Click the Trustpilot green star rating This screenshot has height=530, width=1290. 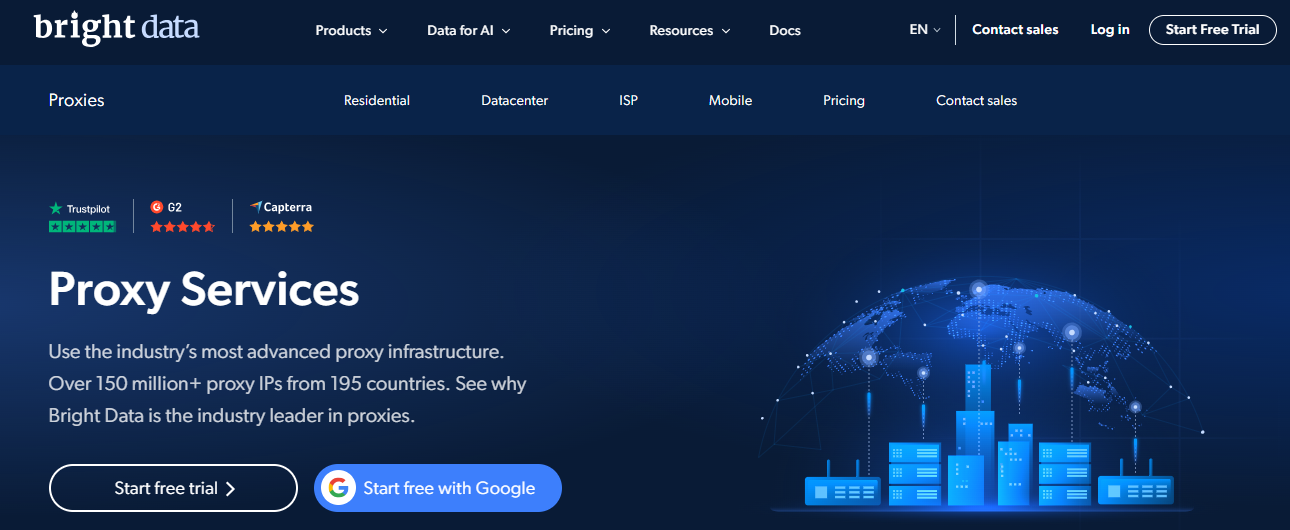[x=82, y=227]
